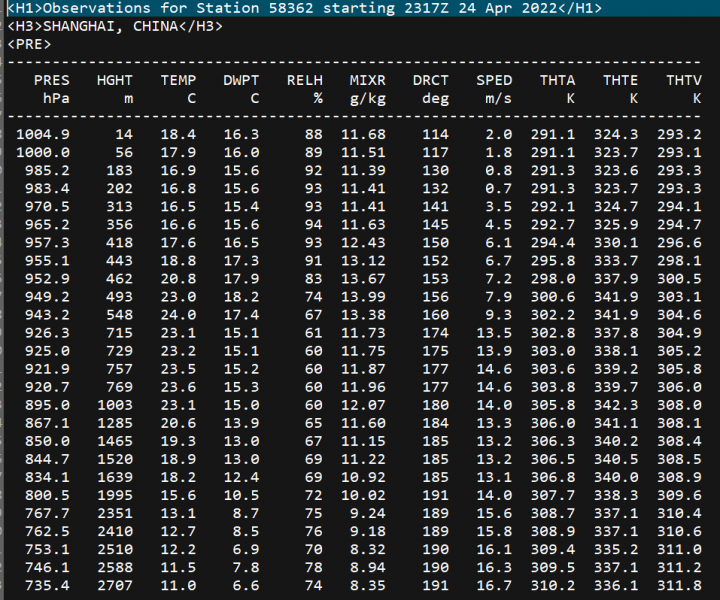
Task: Click the TEMP column header
Action: pos(178,80)
